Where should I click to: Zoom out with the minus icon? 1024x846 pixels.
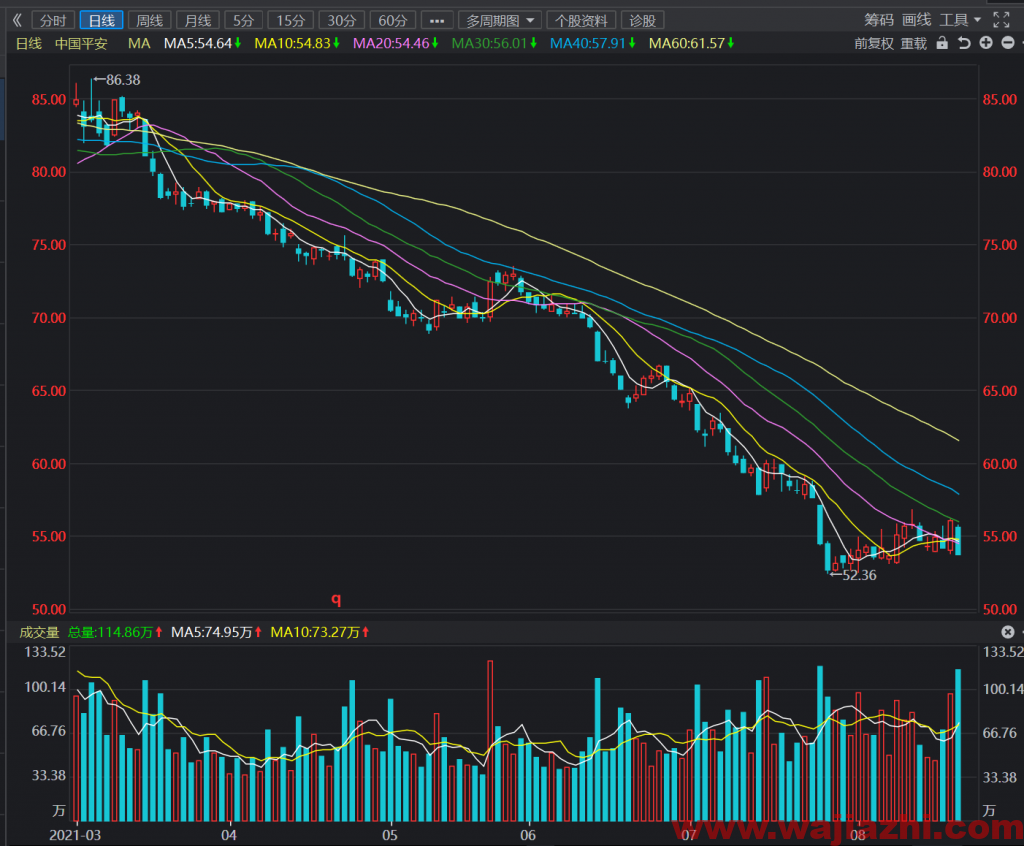point(1008,42)
